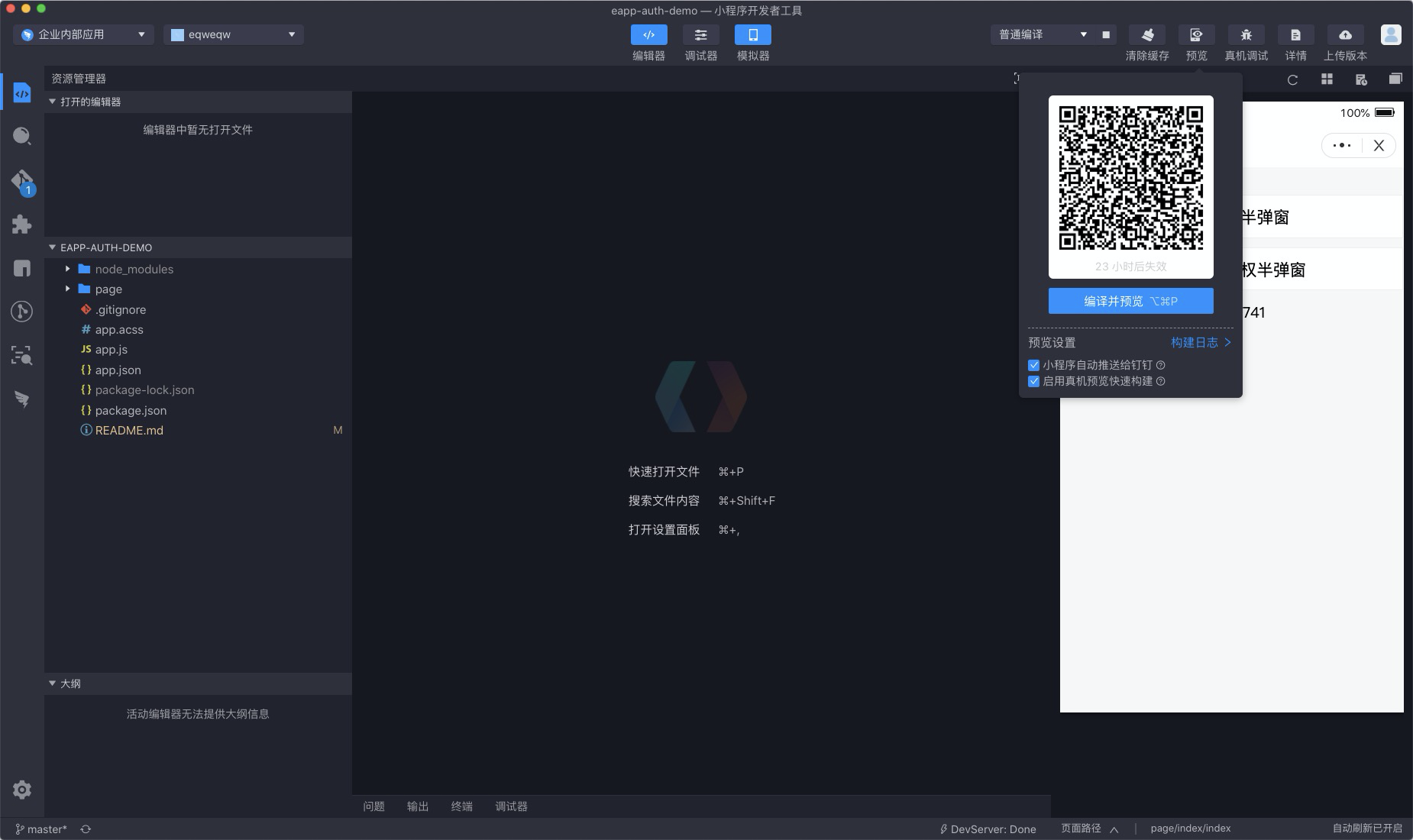Open 真机调试 real device debugging

point(1246,34)
